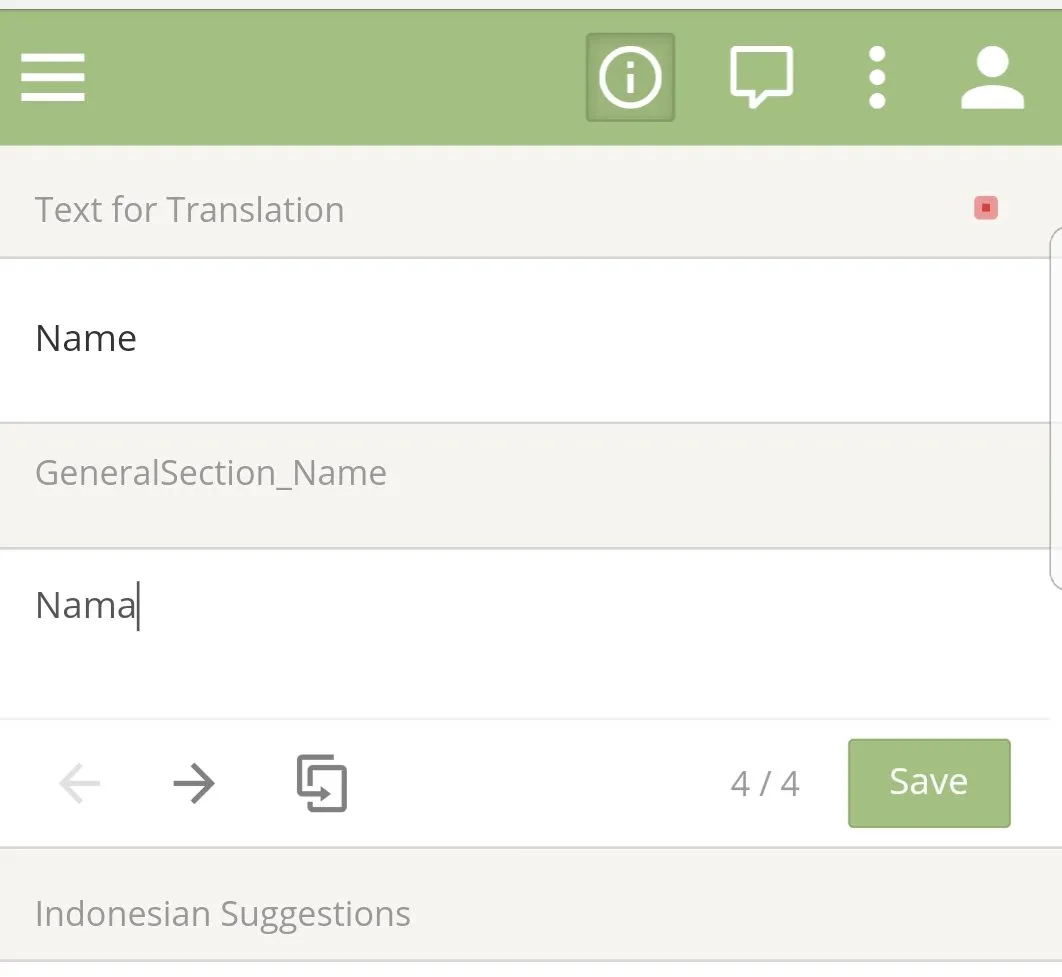Click the GeneralSection_Name context key
Viewport: 1062px width, 977px height.
click(211, 473)
